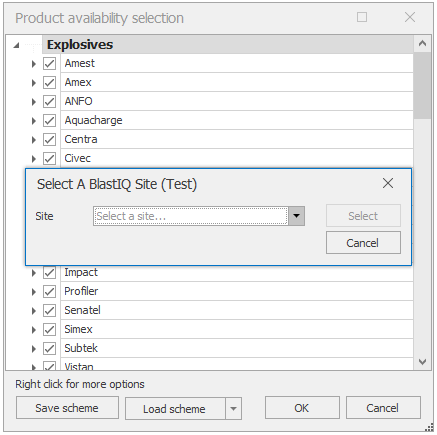Collapse the Explosives group
Viewport: 437px width, 435px height.
point(16,45)
